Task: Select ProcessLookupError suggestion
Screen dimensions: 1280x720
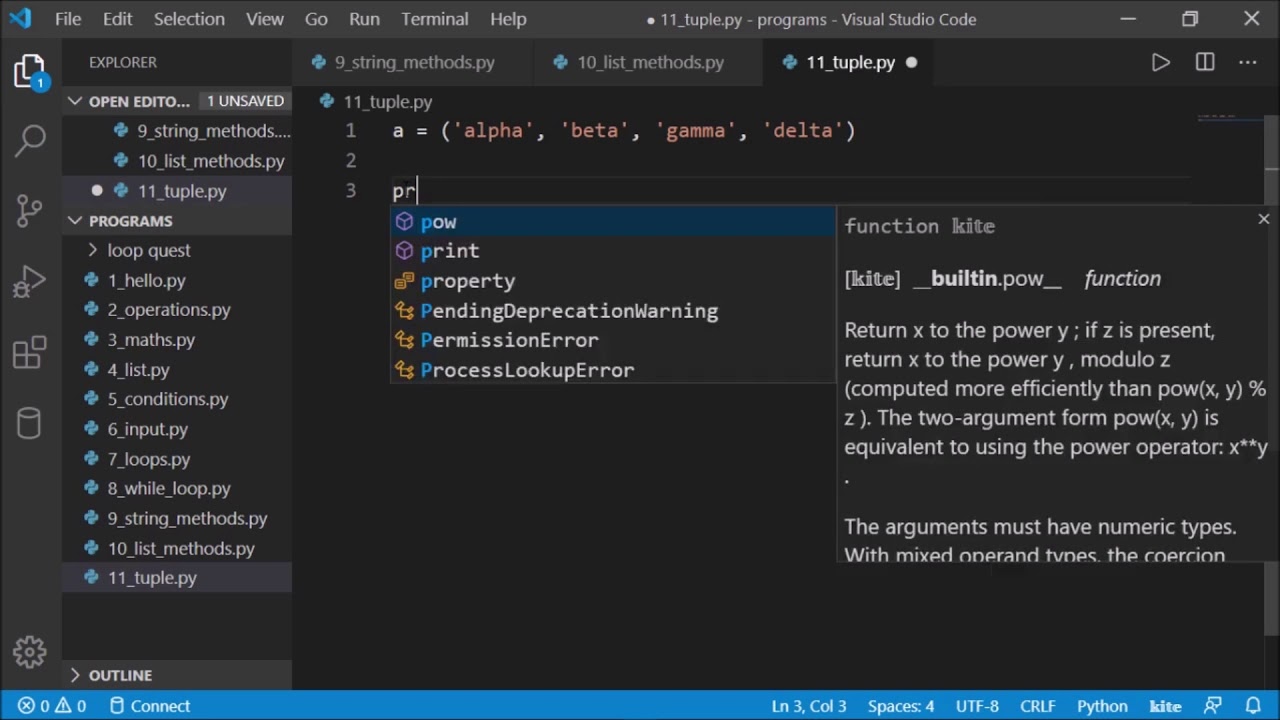Action: pyautogui.click(x=613, y=370)
